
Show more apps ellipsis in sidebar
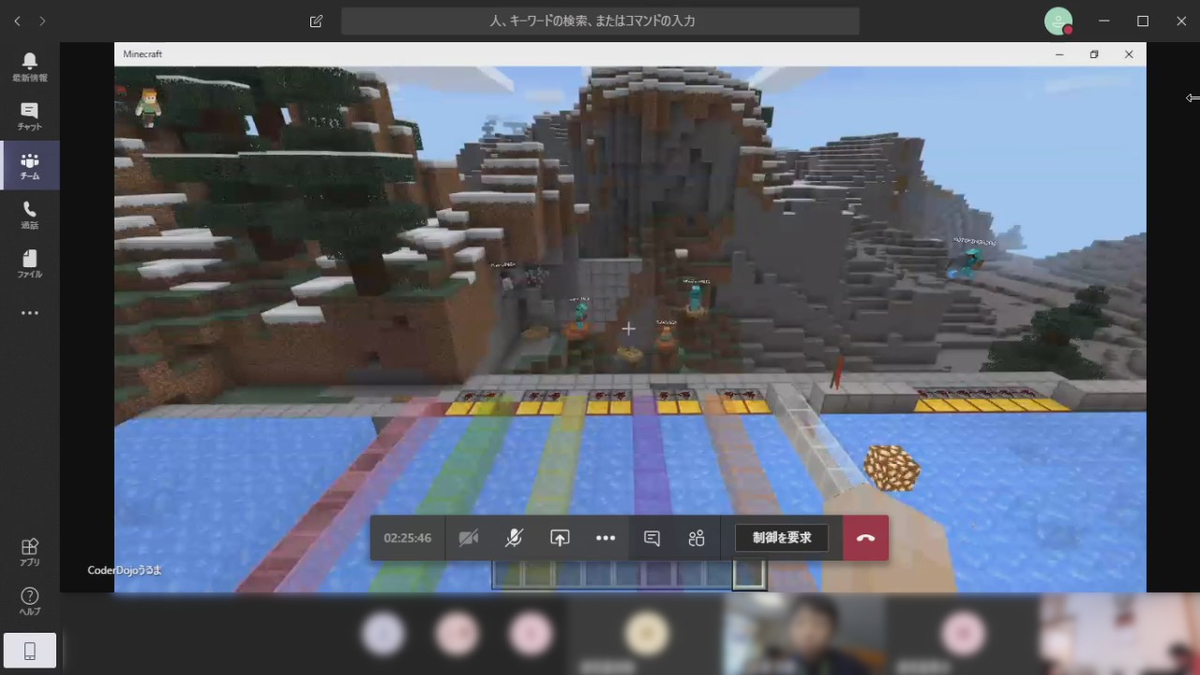pyautogui.click(x=29, y=313)
